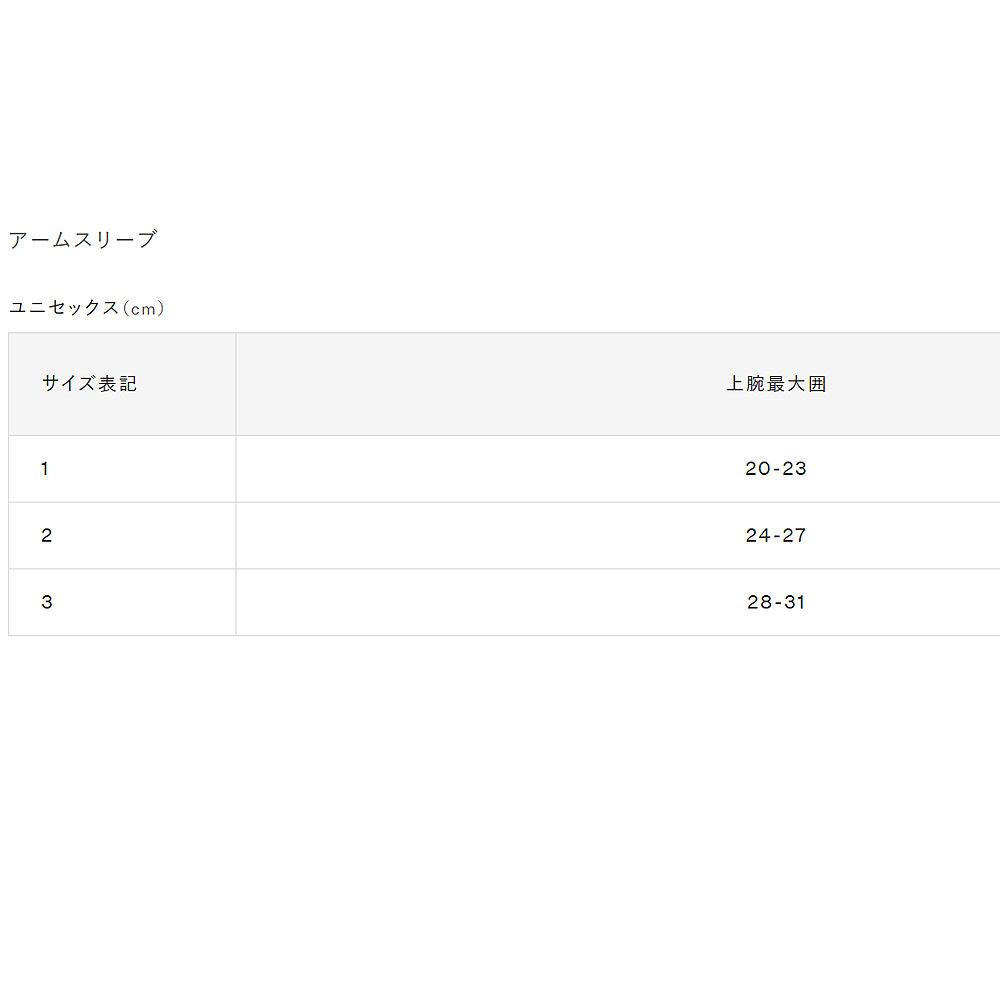Click the divider between the two header columns
The image size is (1000, 1000).
(x=236, y=384)
